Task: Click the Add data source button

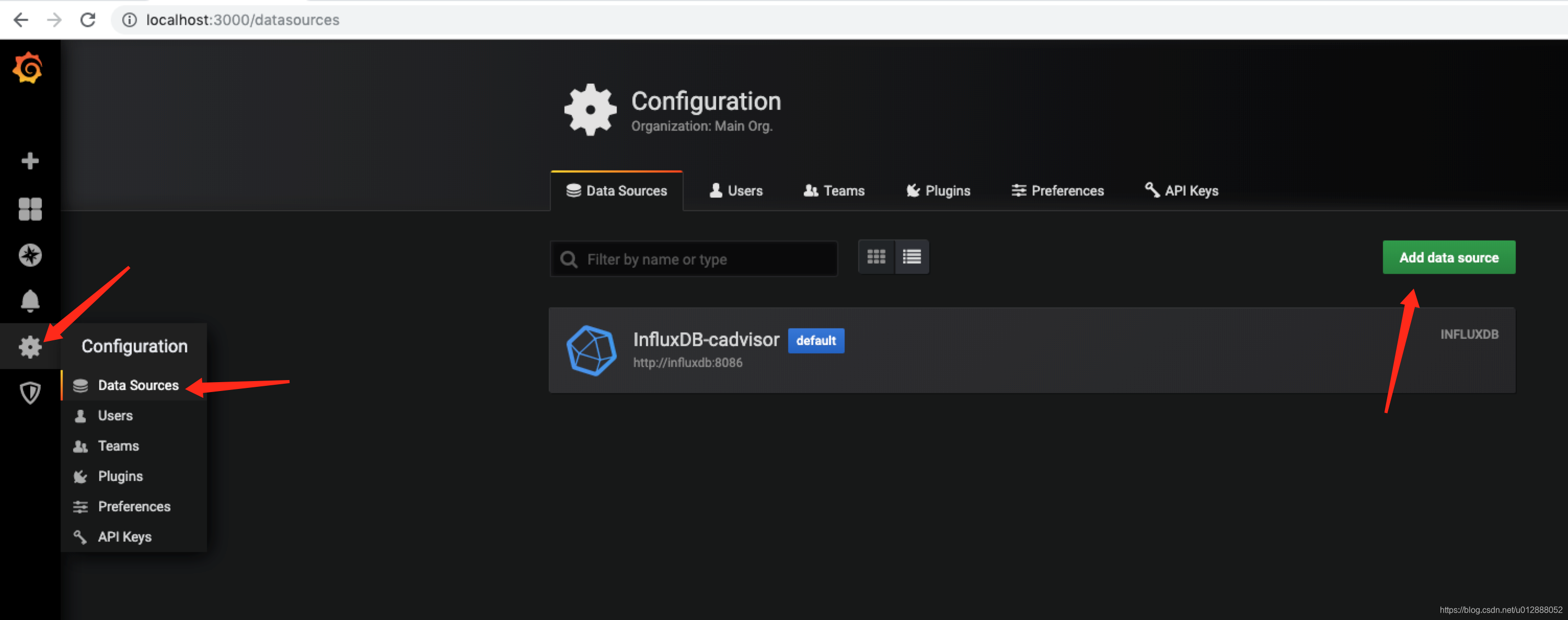Action: pyautogui.click(x=1449, y=258)
